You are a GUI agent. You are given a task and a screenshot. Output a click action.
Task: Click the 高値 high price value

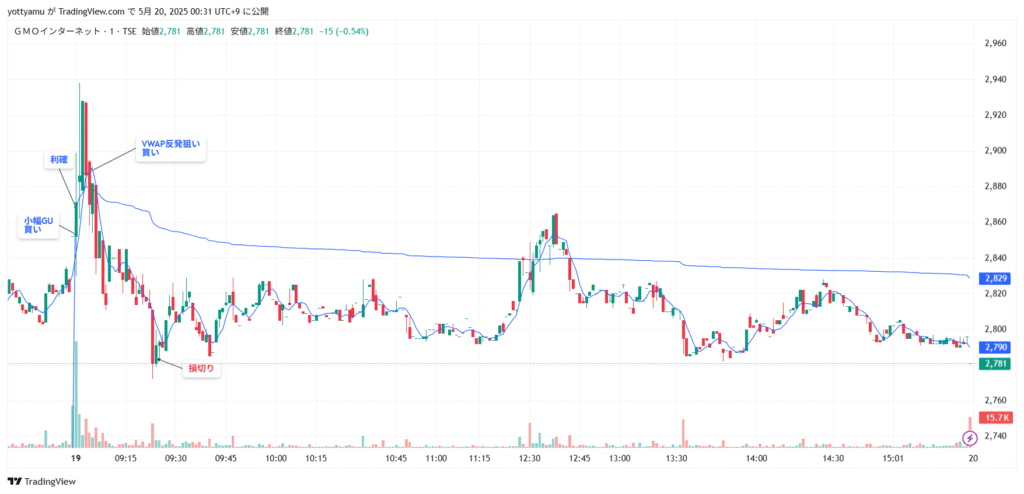pyautogui.click(x=215, y=31)
